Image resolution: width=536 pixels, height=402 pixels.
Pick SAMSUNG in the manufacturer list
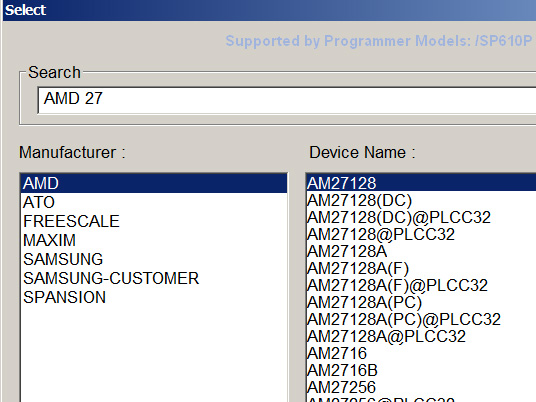click(x=154, y=259)
